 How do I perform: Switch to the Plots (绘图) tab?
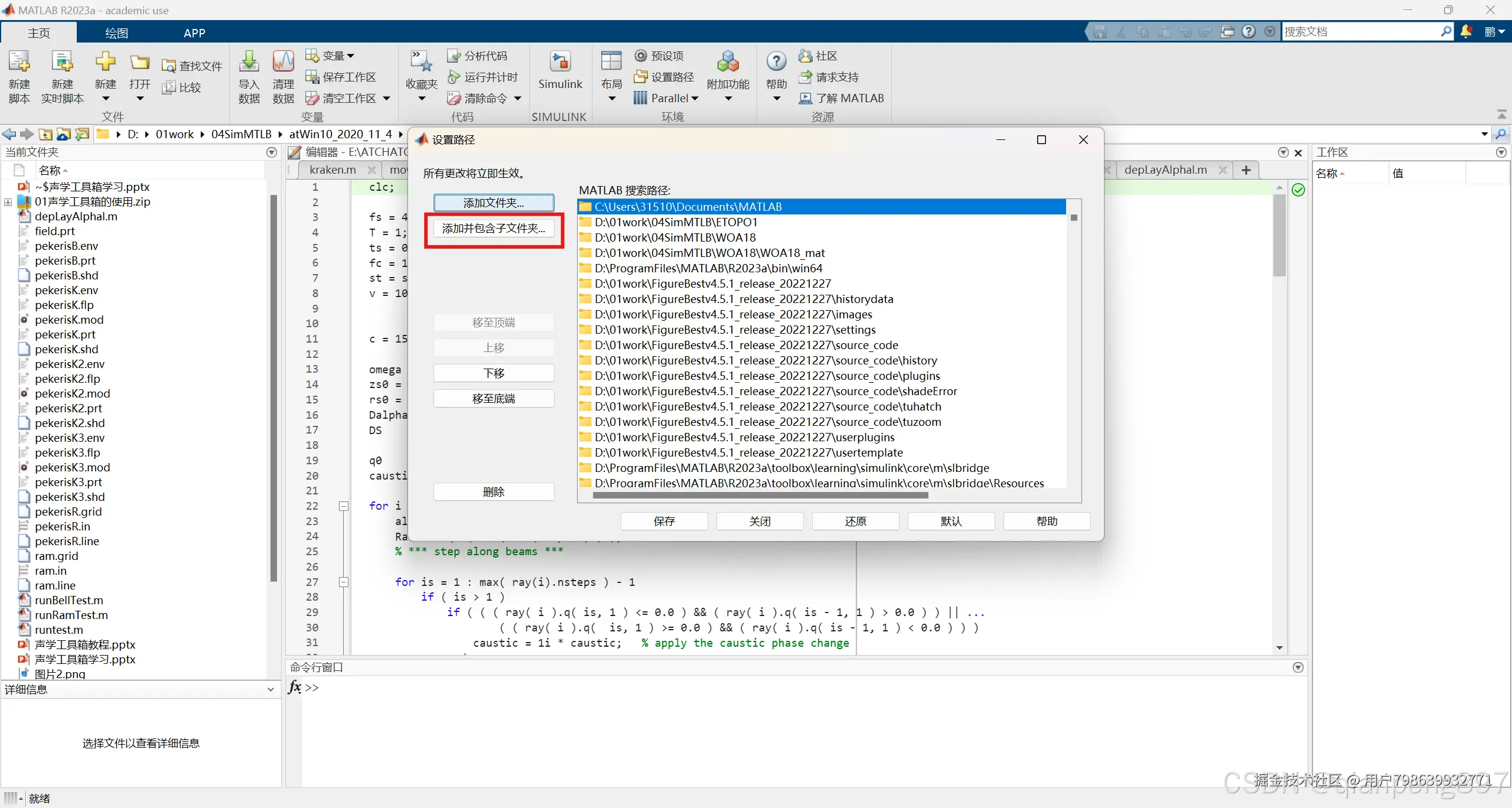pos(116,33)
